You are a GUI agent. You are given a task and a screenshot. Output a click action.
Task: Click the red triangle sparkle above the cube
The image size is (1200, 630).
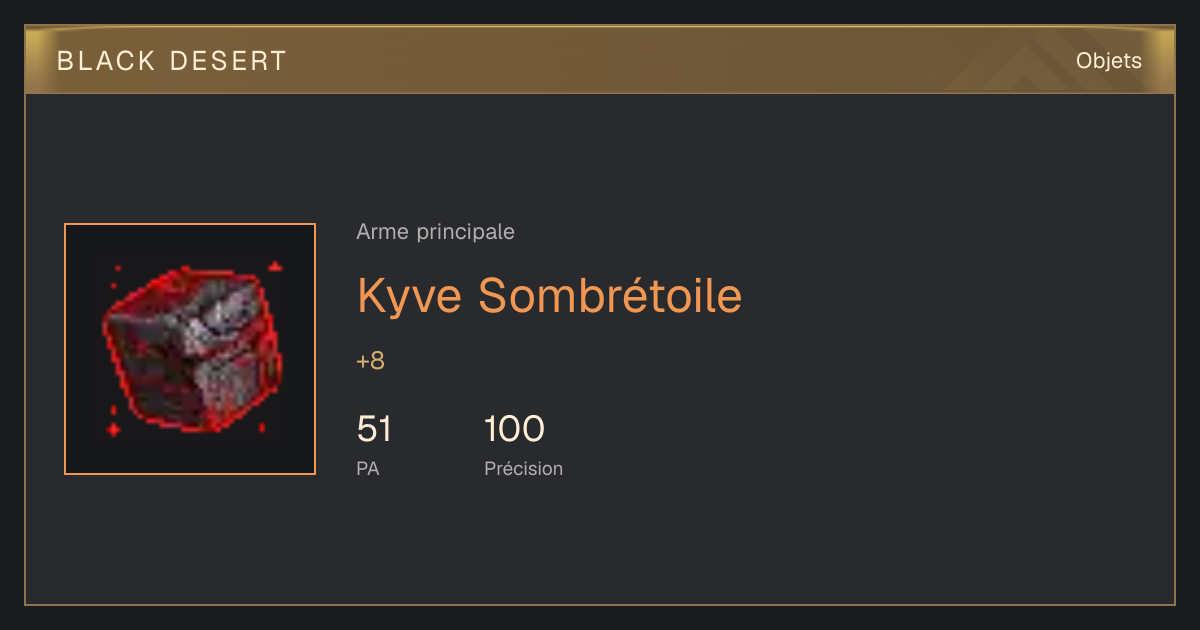click(x=275, y=267)
